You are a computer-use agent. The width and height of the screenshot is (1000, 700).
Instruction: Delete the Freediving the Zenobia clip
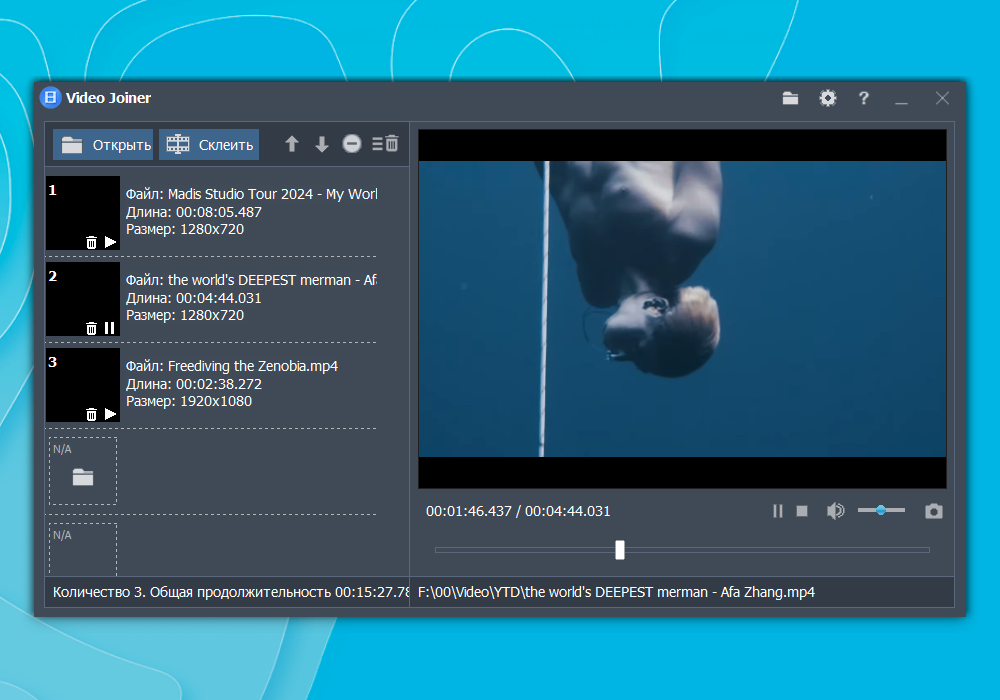(91, 414)
